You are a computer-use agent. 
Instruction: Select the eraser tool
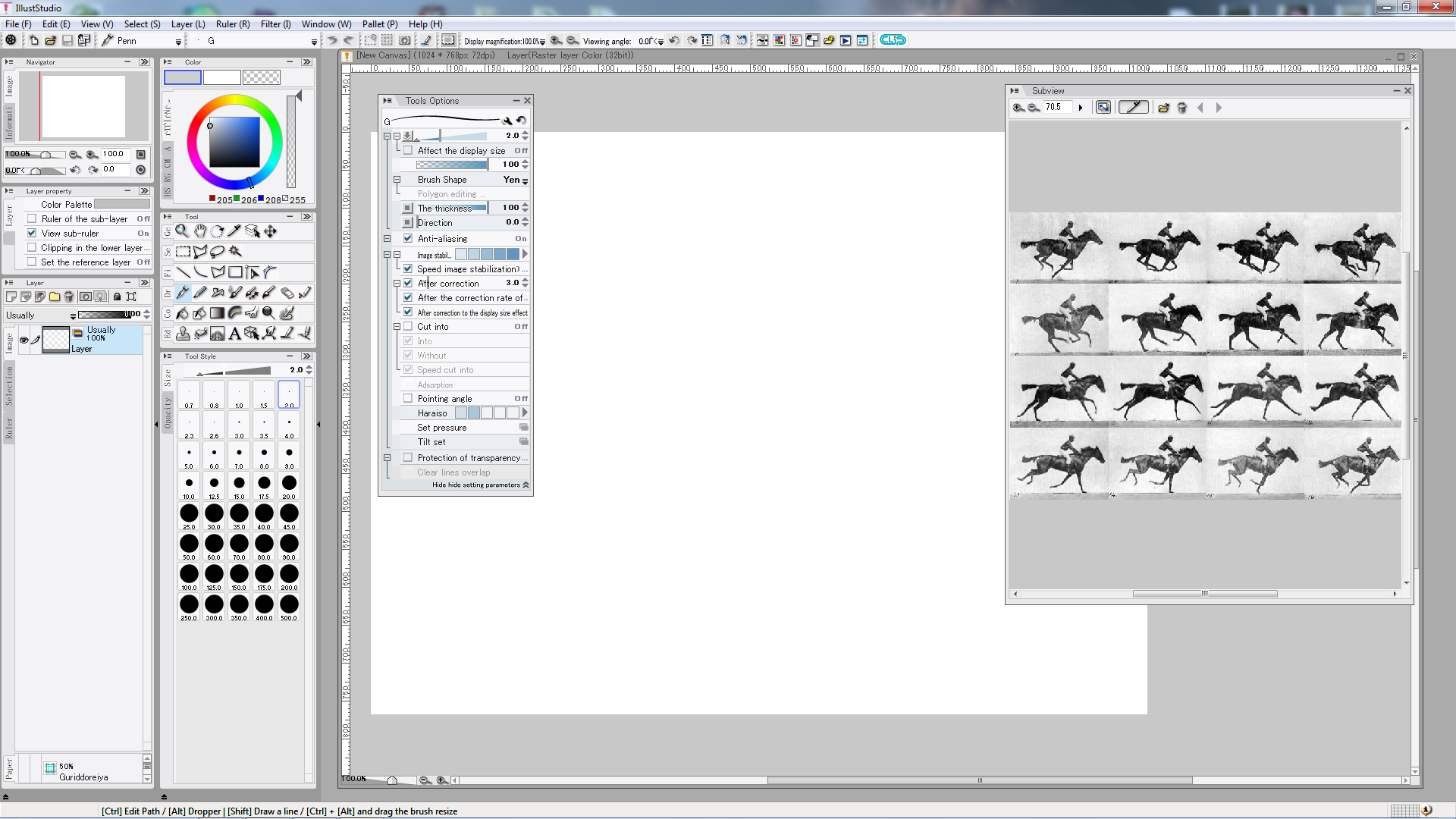click(x=287, y=293)
